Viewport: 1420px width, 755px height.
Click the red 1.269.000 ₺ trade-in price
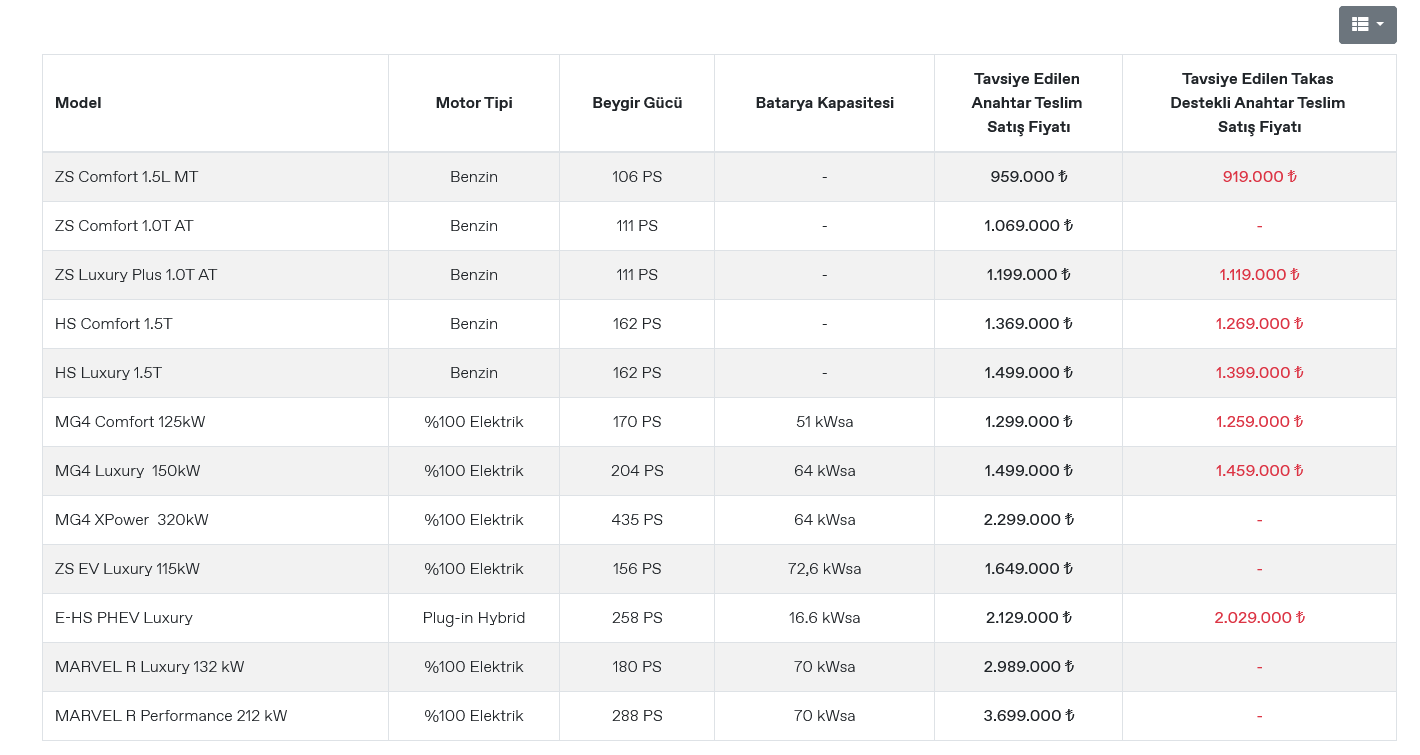click(x=1259, y=324)
